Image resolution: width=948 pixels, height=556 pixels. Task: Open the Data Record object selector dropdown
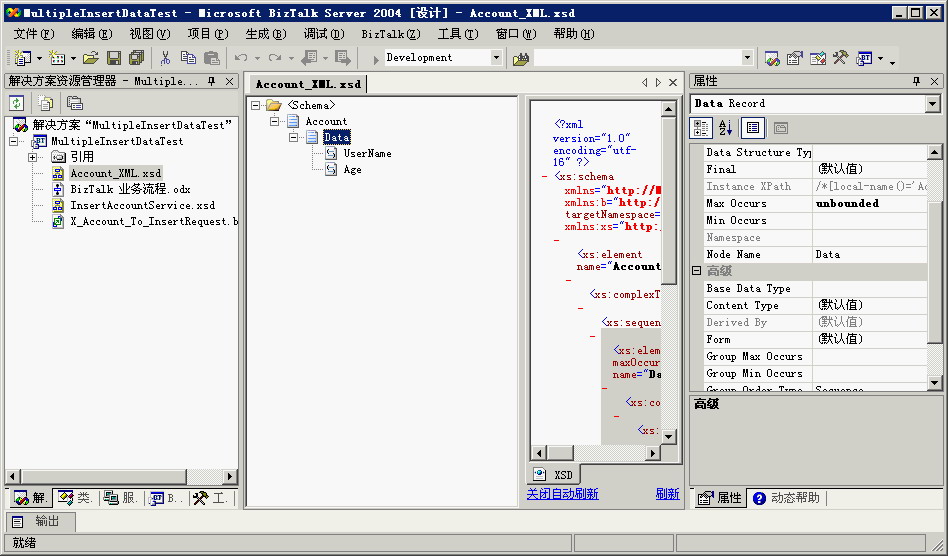point(932,104)
